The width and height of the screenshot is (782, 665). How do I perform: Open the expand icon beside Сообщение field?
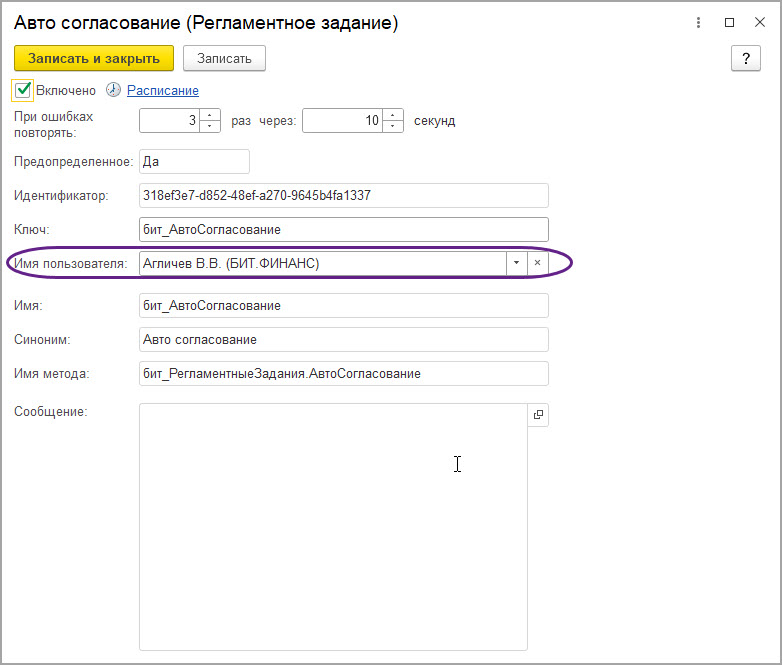click(x=538, y=415)
